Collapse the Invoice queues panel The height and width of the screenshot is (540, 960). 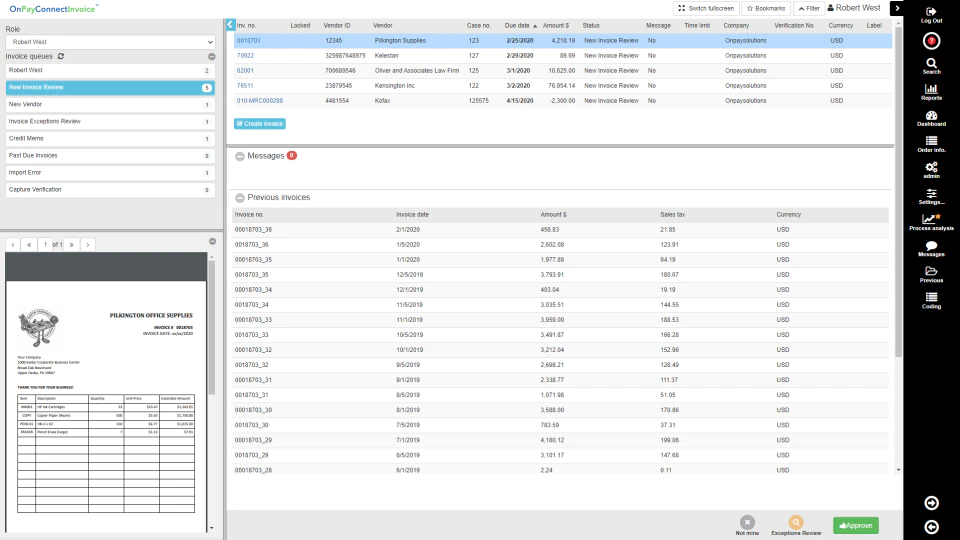pos(212,56)
